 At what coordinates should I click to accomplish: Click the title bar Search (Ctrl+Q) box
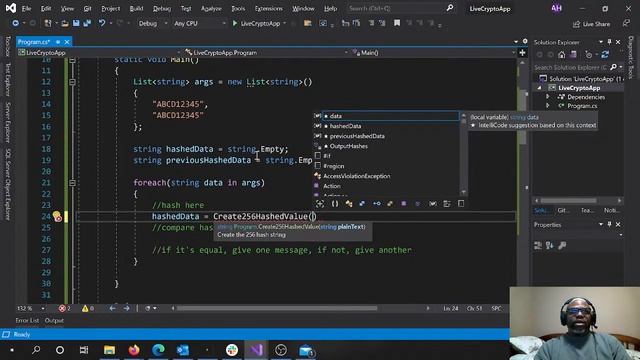click(x=400, y=8)
